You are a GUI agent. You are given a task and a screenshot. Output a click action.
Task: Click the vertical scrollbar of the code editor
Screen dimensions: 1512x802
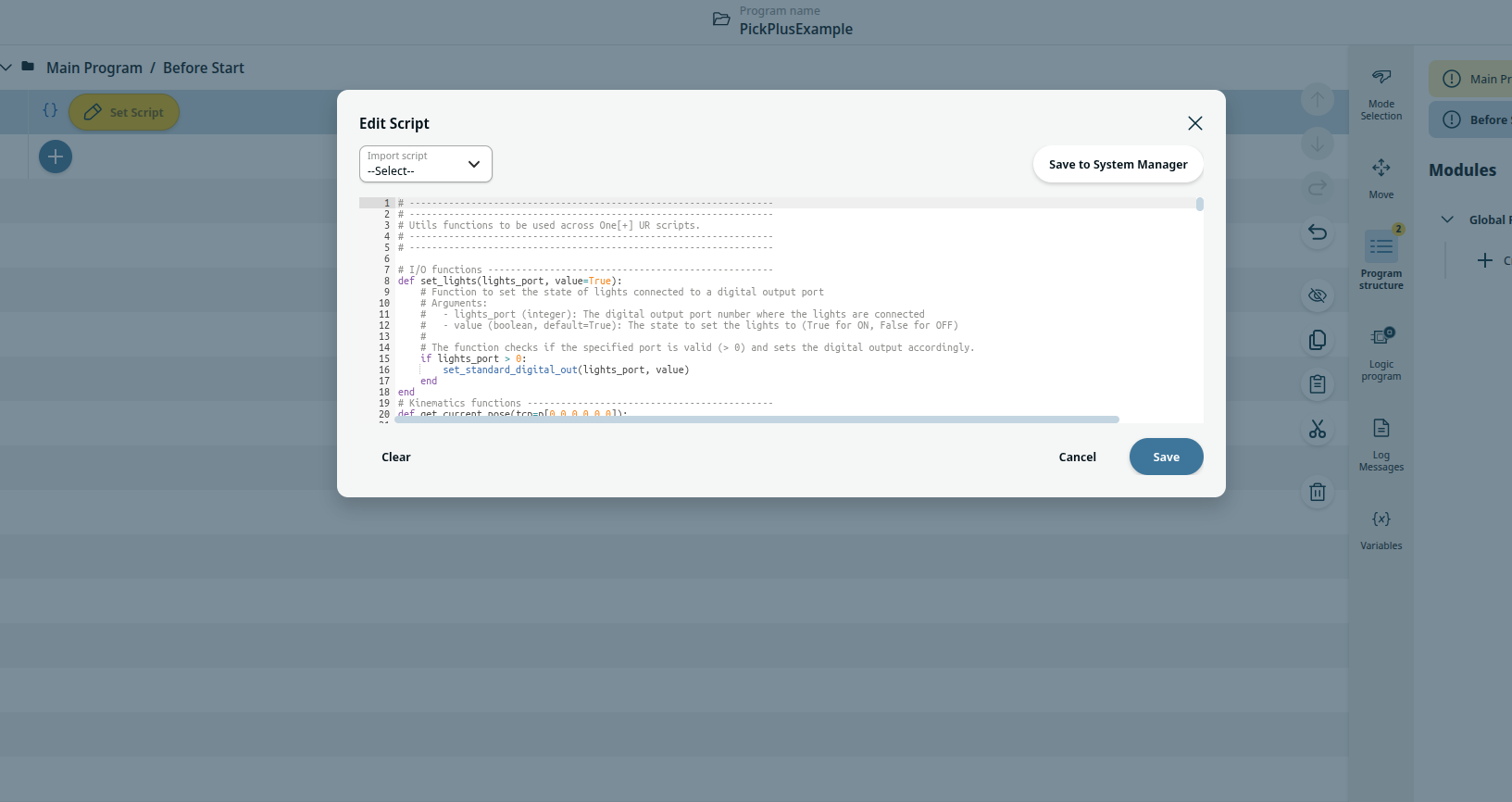point(1200,205)
